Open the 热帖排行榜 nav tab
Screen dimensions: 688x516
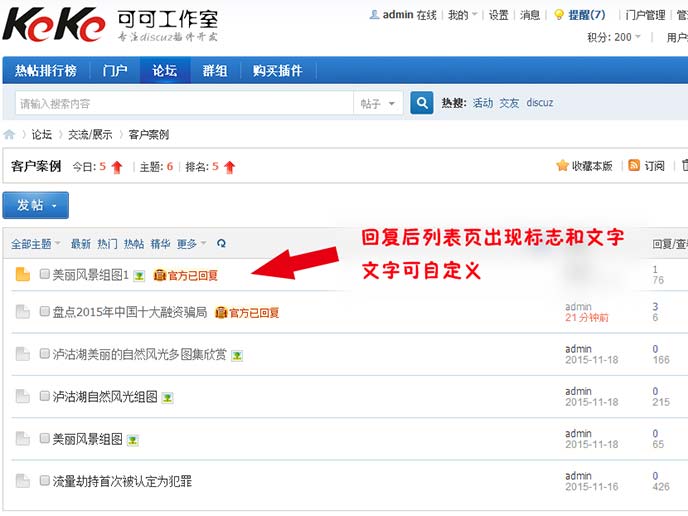tap(46, 70)
